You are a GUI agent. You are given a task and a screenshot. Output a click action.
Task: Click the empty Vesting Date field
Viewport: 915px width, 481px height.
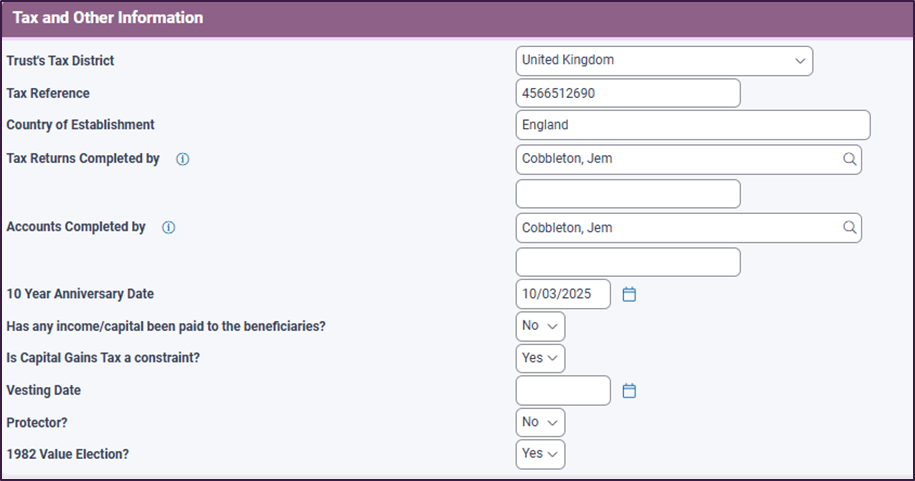tap(562, 391)
